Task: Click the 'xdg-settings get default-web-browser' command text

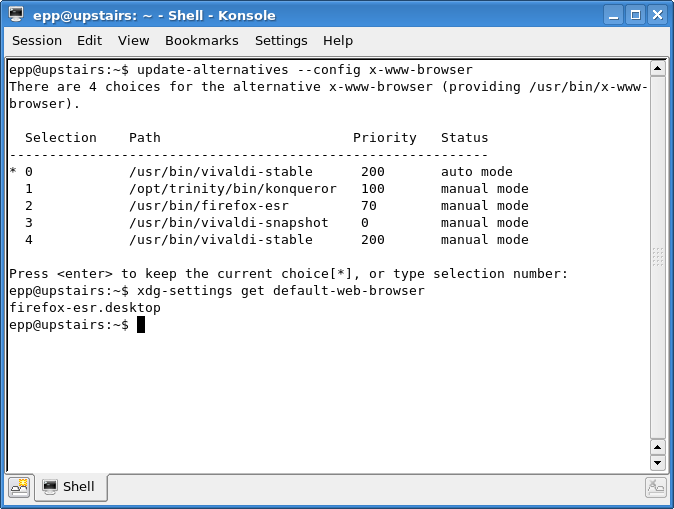Action: [281, 291]
